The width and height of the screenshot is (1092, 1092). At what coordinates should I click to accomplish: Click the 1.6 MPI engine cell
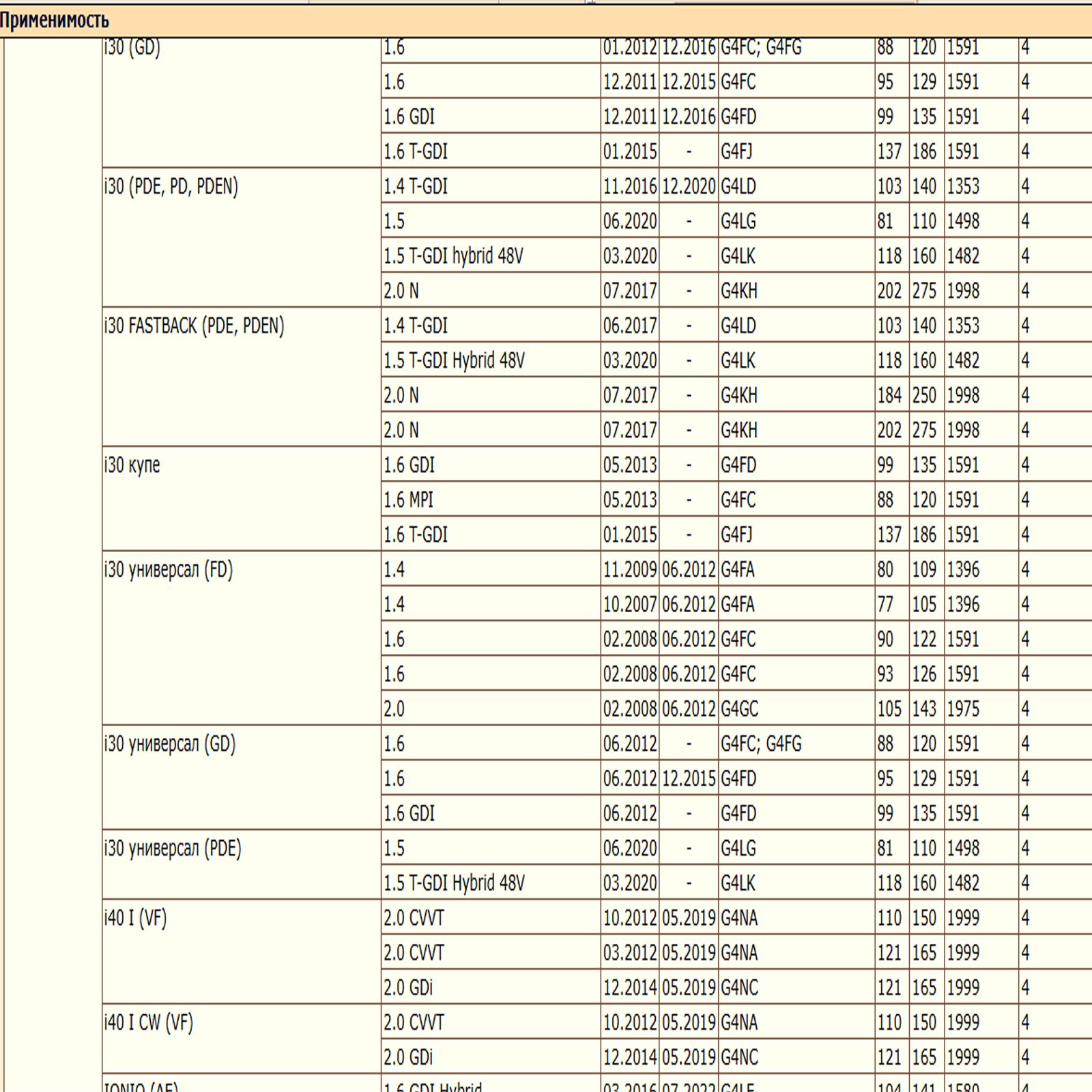pyautogui.click(x=408, y=500)
